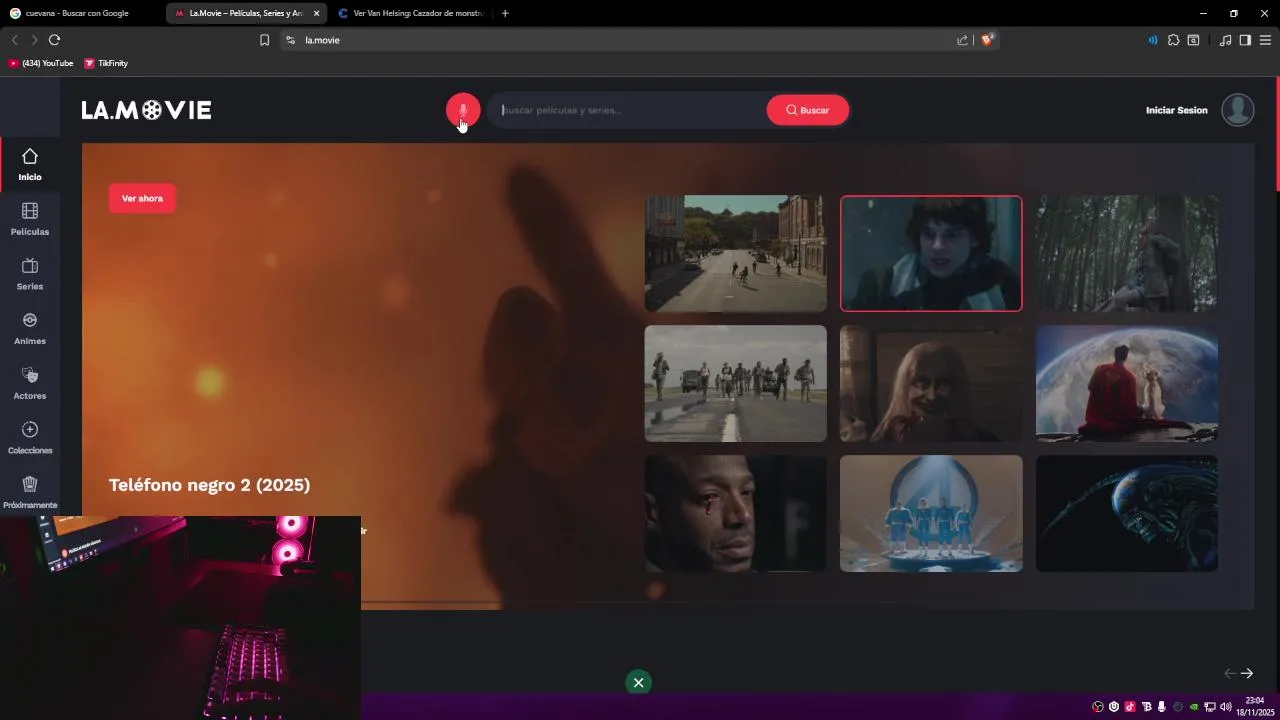This screenshot has width=1280, height=720.
Task: Switch to the La.Movie tab
Action: [x=245, y=13]
